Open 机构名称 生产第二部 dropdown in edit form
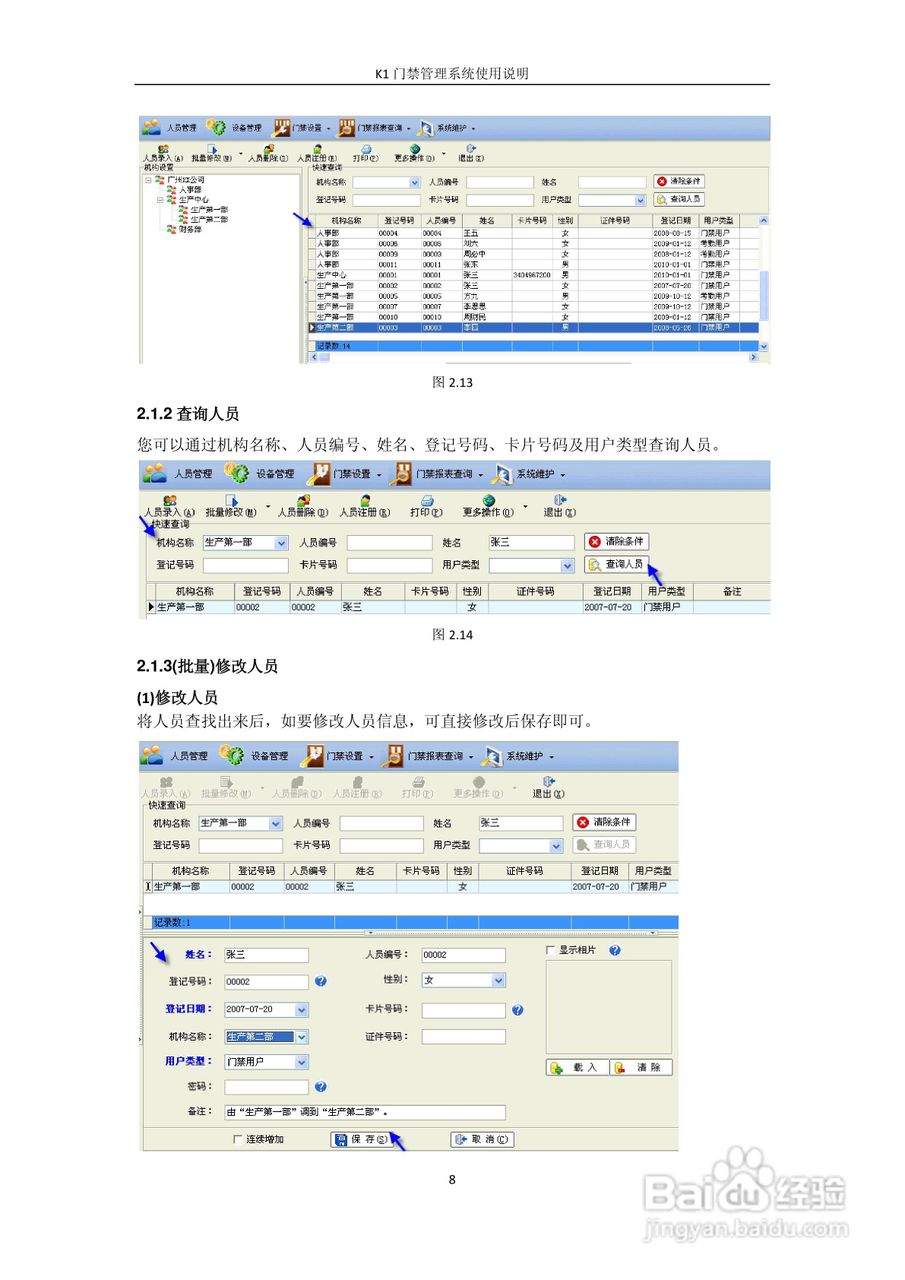The image size is (905, 1280). click(301, 1037)
